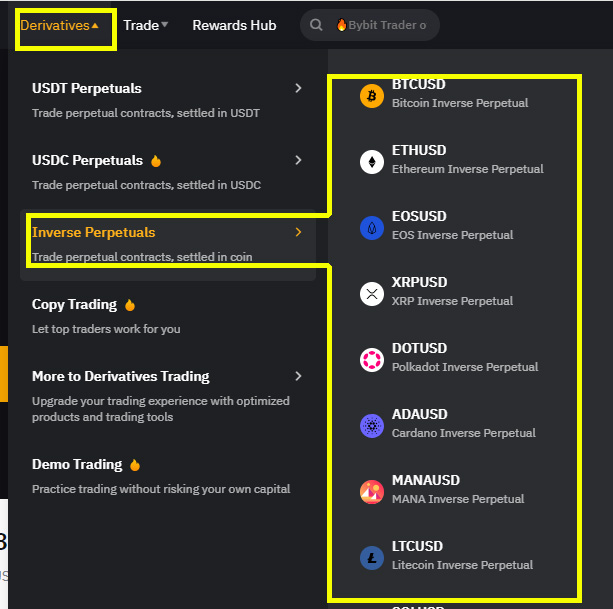Screen dimensions: 613x609
Task: Expand USDC Perpetuals submenu chevron
Action: point(298,160)
